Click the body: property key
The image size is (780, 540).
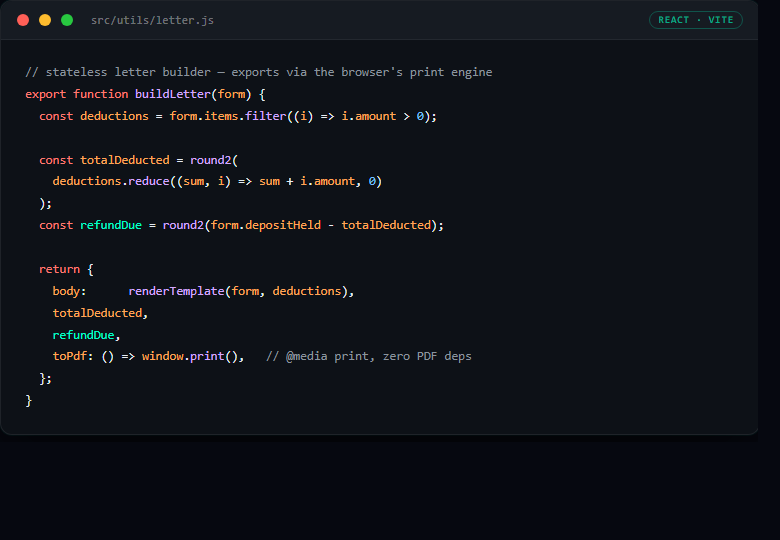coord(69,291)
